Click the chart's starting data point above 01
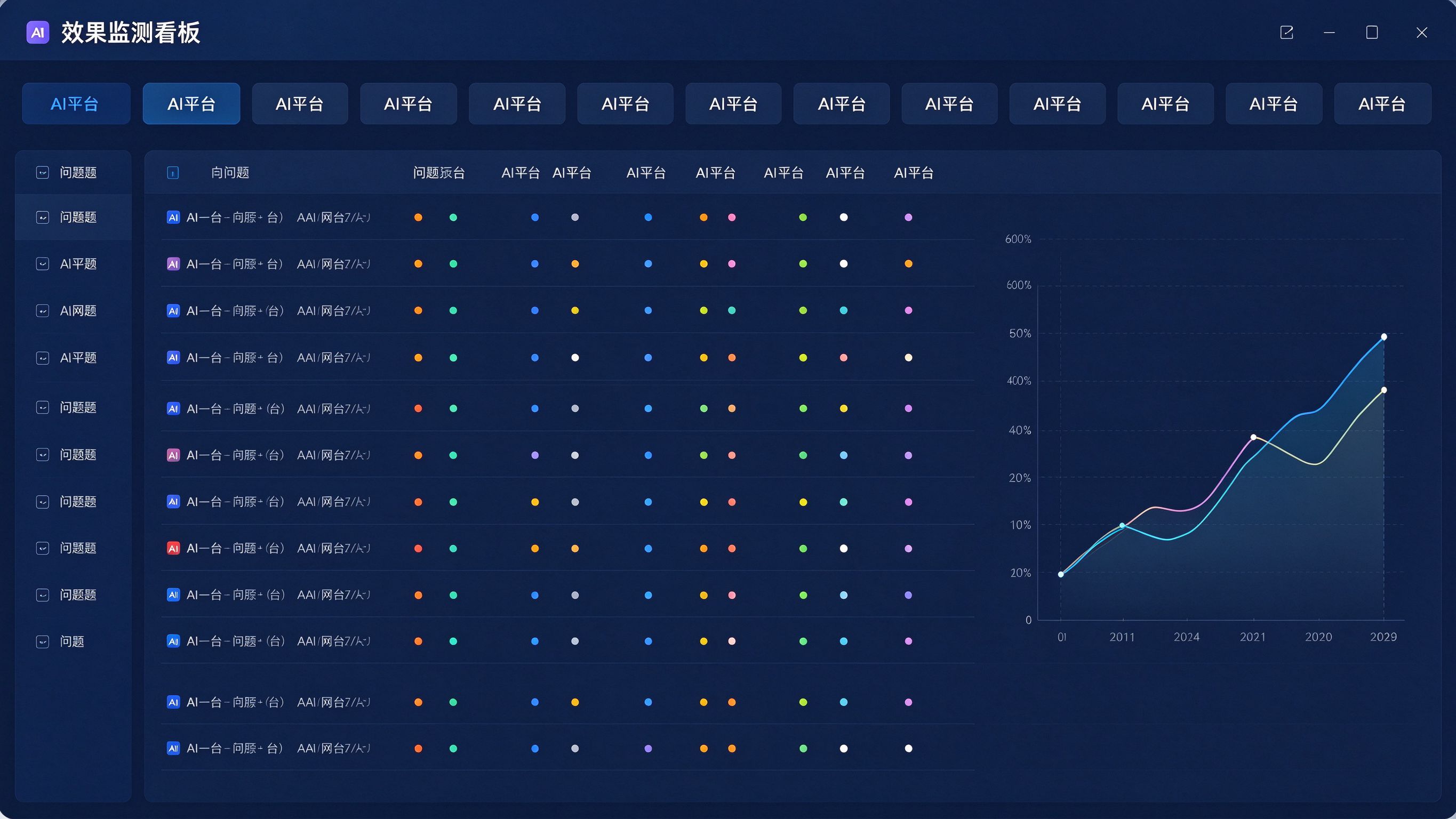The width and height of the screenshot is (1456, 819). 1061,574
